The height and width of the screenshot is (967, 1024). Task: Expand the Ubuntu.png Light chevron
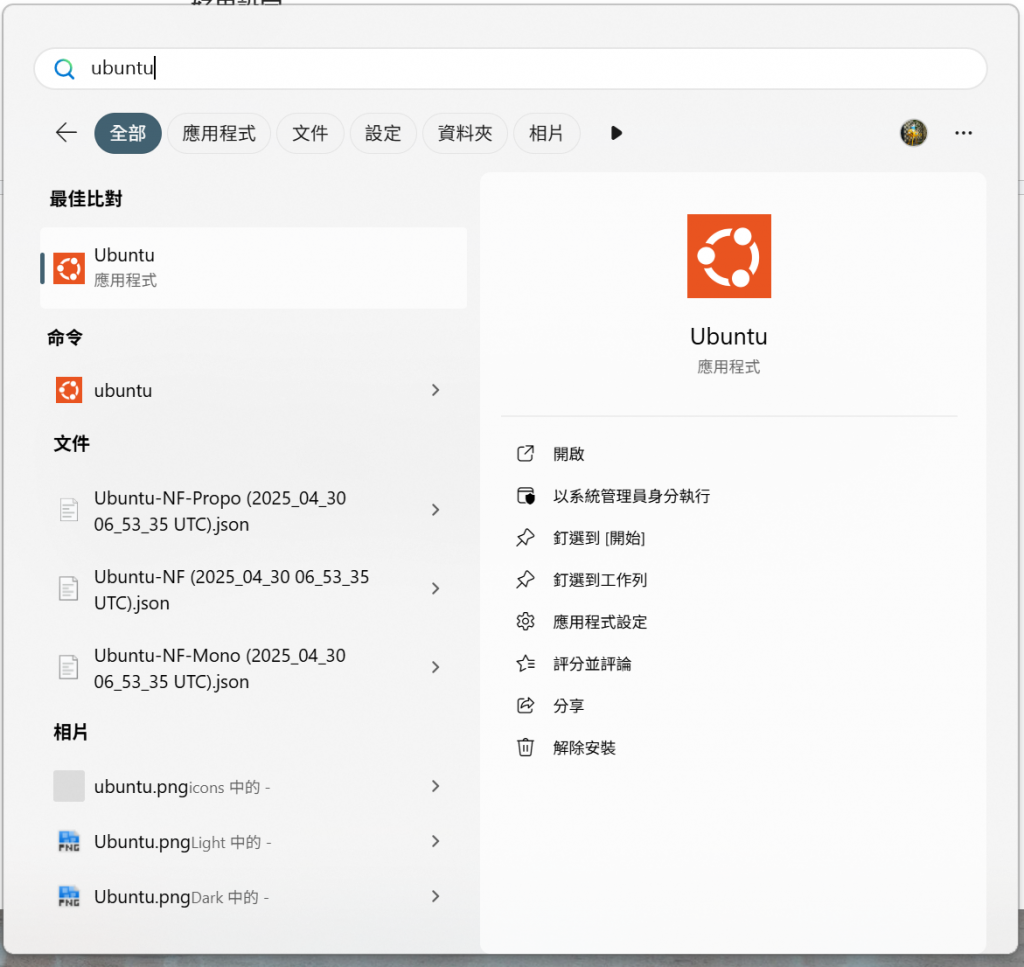(436, 841)
